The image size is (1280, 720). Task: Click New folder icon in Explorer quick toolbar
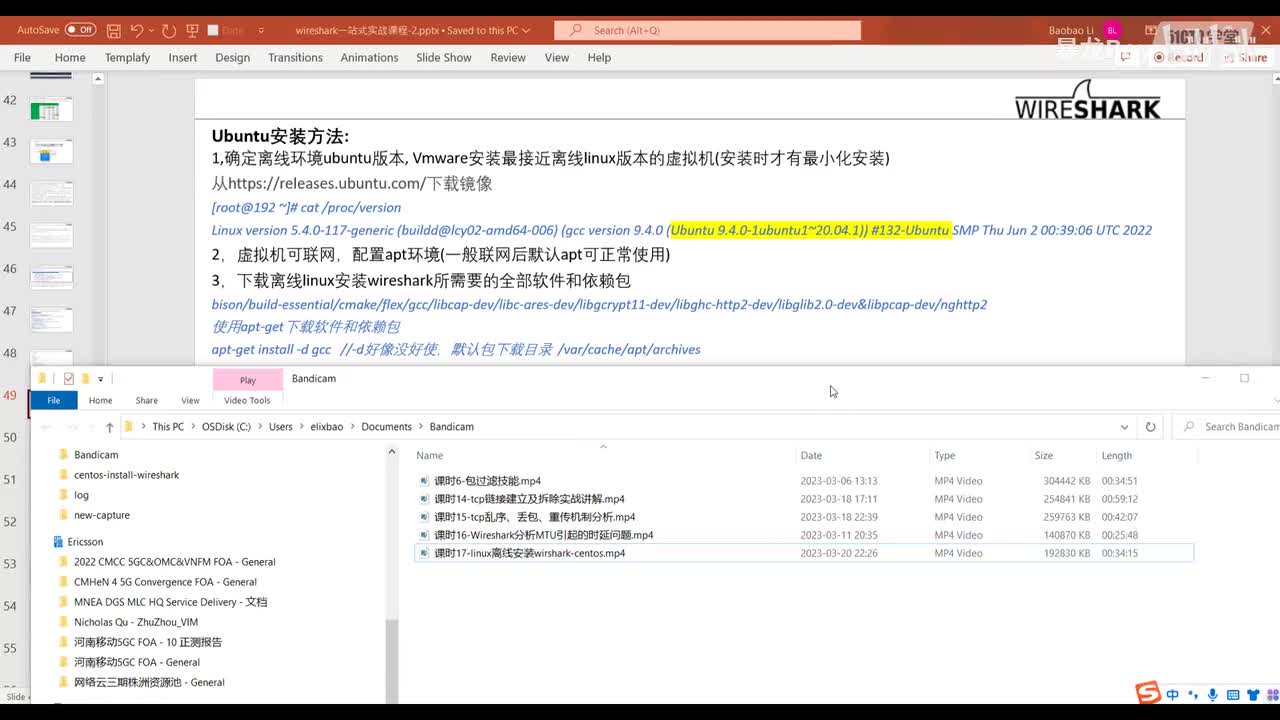[85, 379]
